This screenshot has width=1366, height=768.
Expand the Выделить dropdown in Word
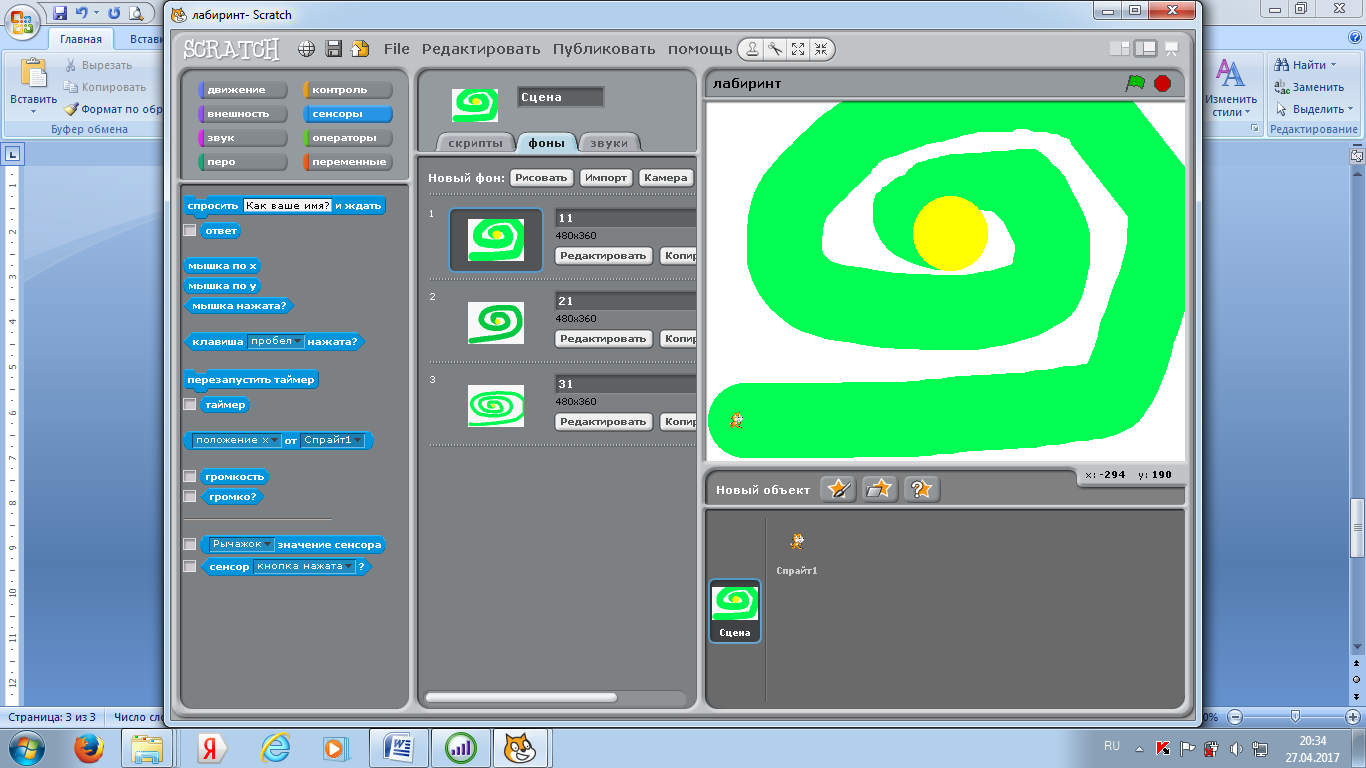tap(1351, 109)
